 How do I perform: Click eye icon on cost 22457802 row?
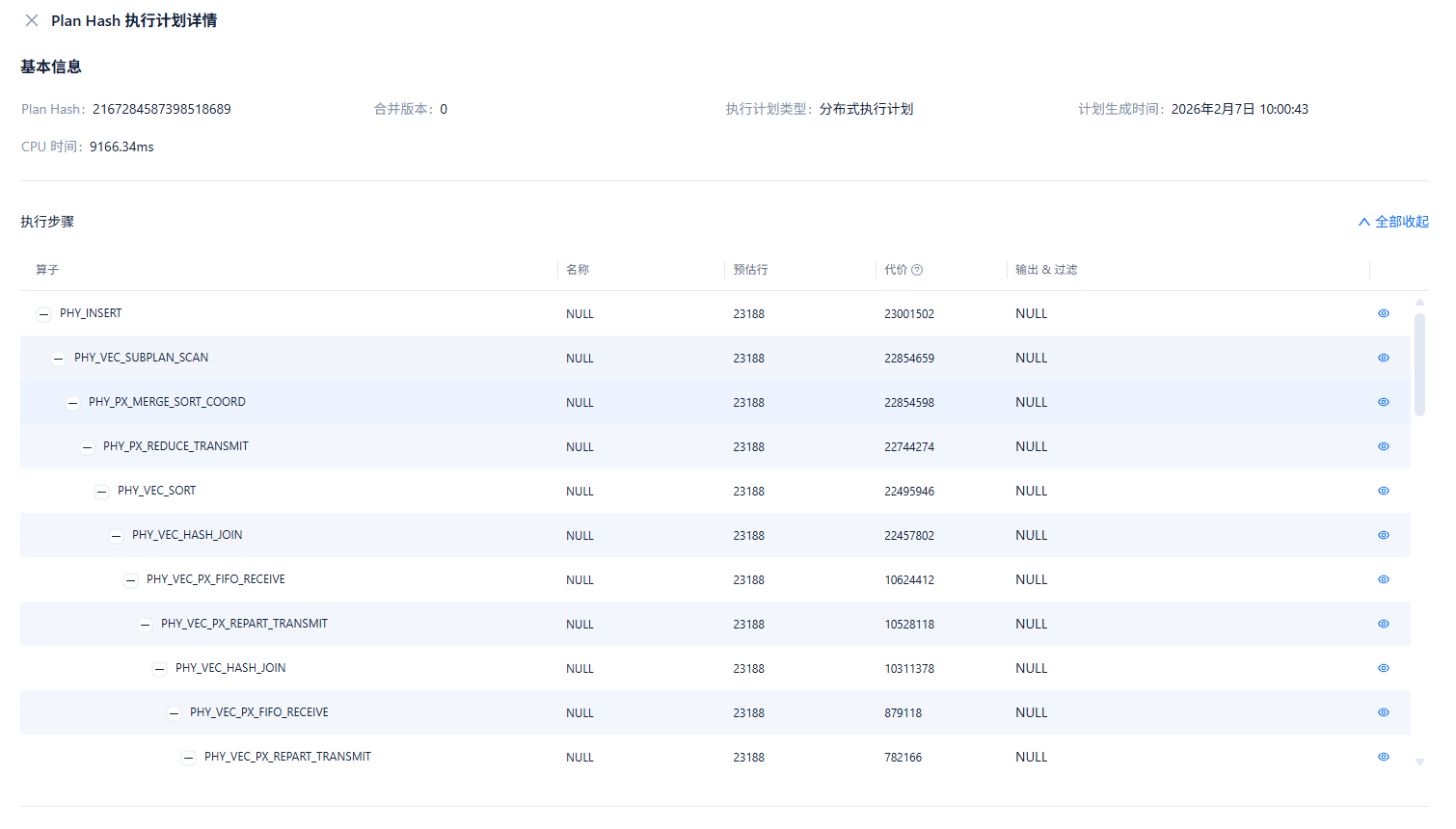click(x=1383, y=535)
